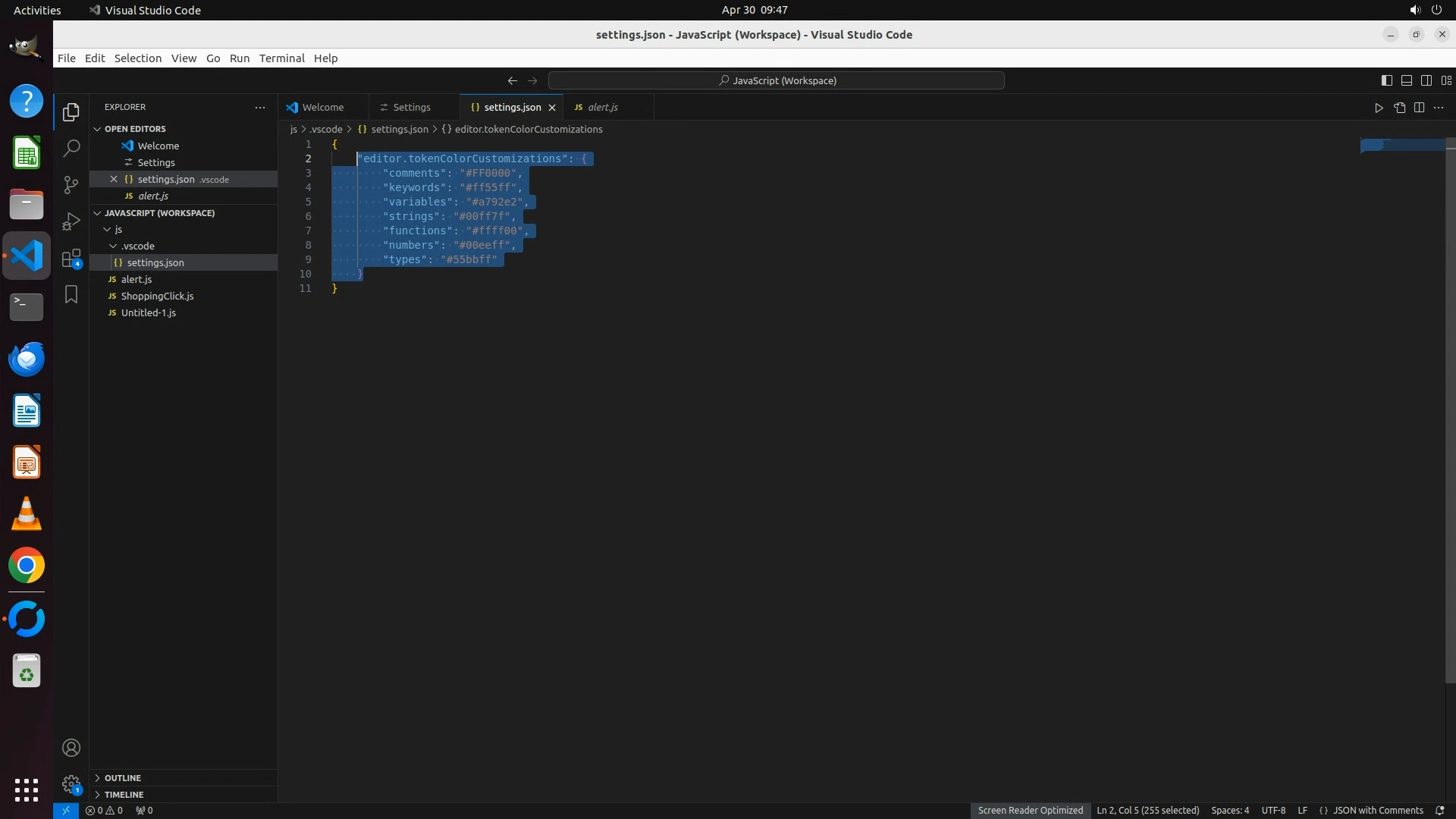Open Run and Debug view icon

coord(71,221)
